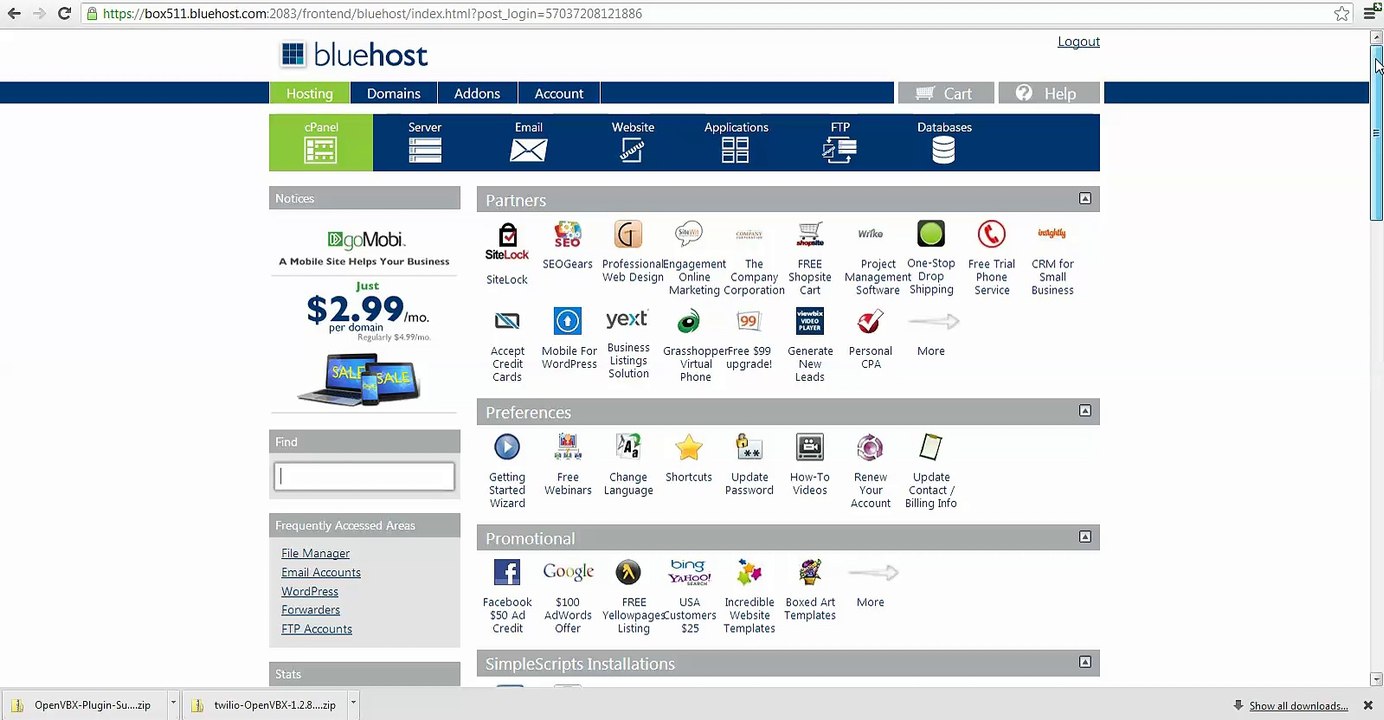This screenshot has height=720, width=1384.
Task: Select the Addons menu tab
Action: 477,93
